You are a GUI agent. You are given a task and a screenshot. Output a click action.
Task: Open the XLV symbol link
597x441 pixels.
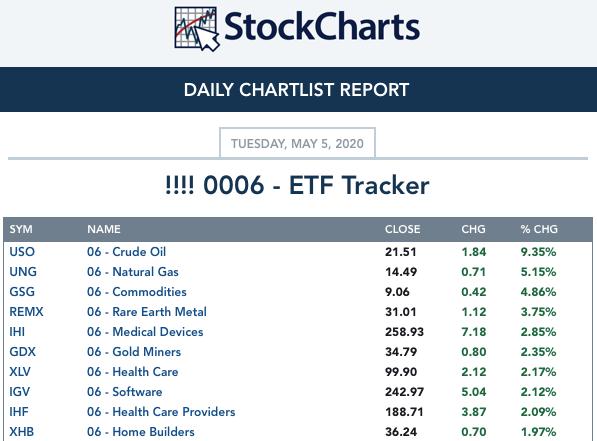[20, 372]
